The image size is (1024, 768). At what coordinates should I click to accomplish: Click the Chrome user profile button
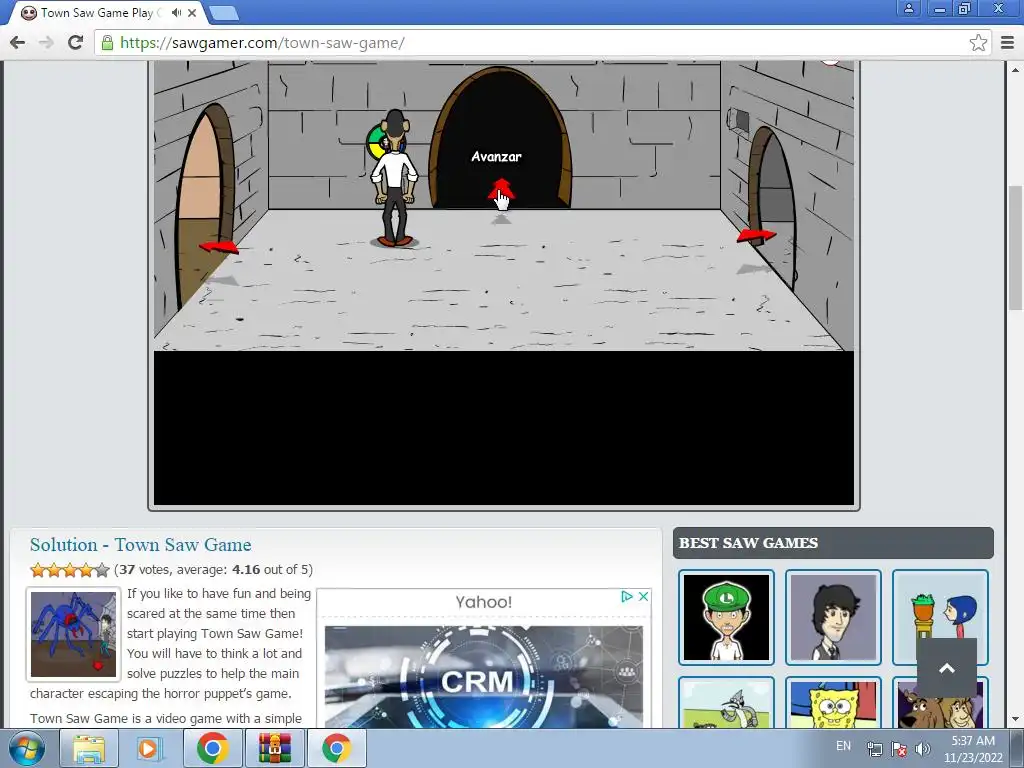pyautogui.click(x=908, y=8)
